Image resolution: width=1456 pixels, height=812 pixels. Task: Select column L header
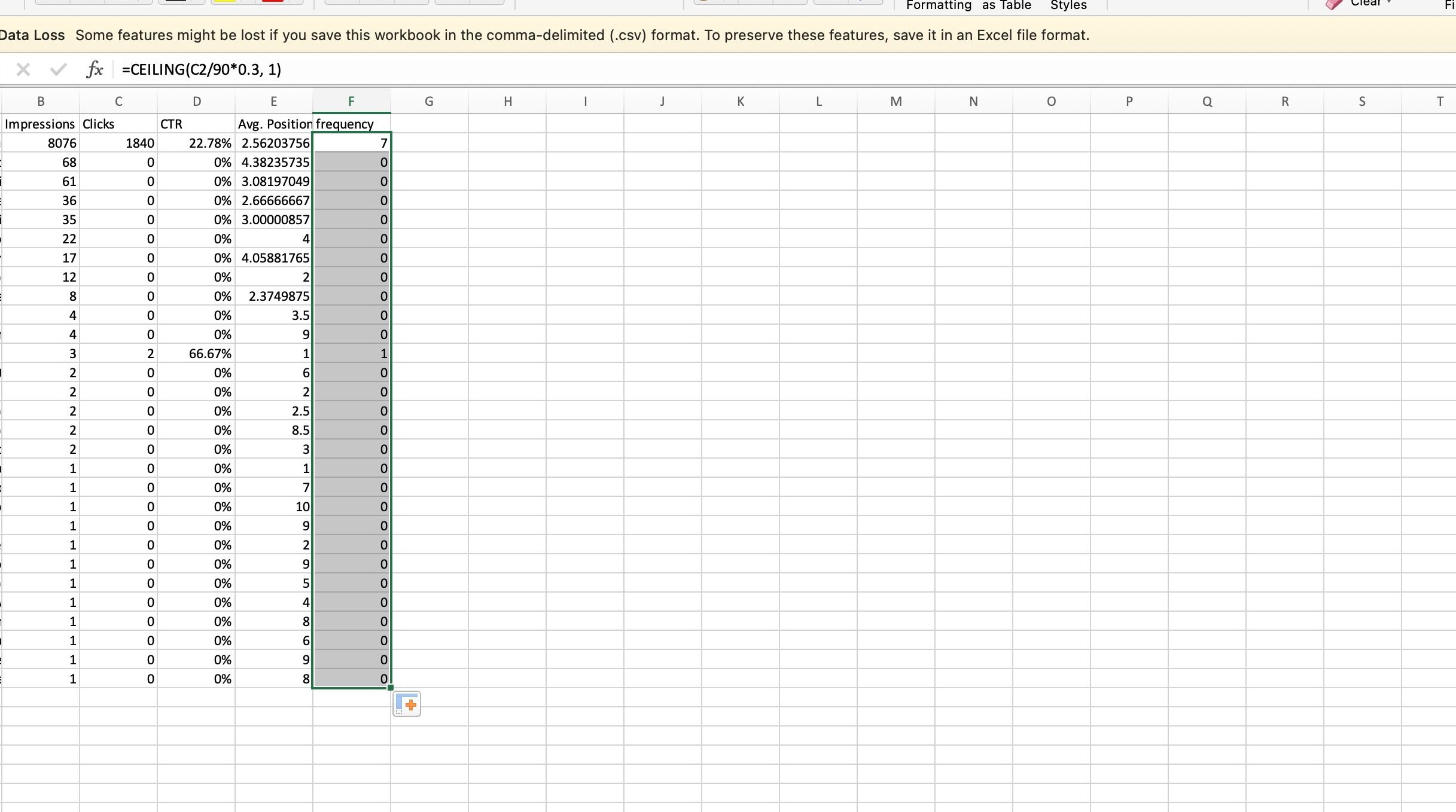click(818, 102)
